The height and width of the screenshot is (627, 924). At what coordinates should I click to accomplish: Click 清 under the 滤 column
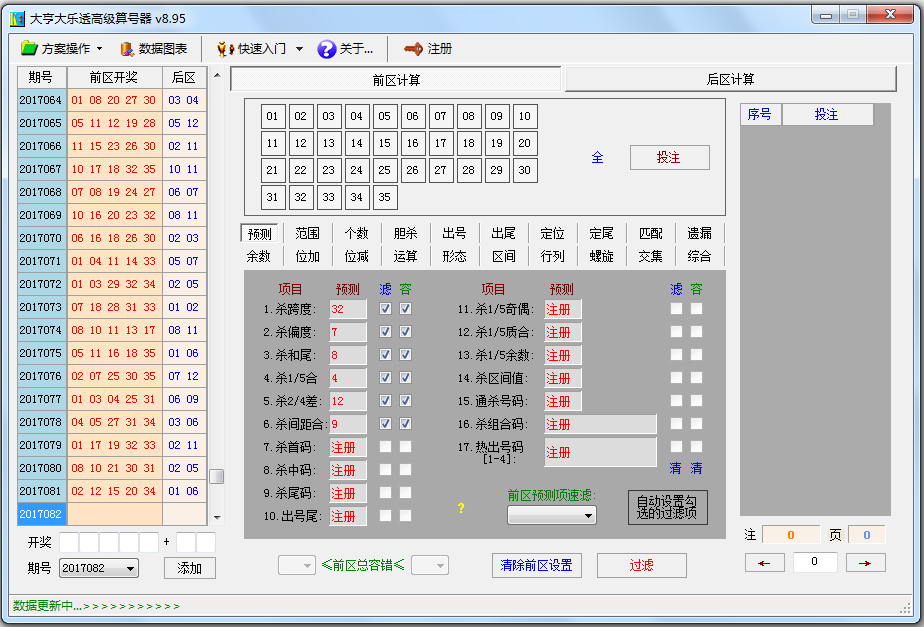click(x=675, y=468)
